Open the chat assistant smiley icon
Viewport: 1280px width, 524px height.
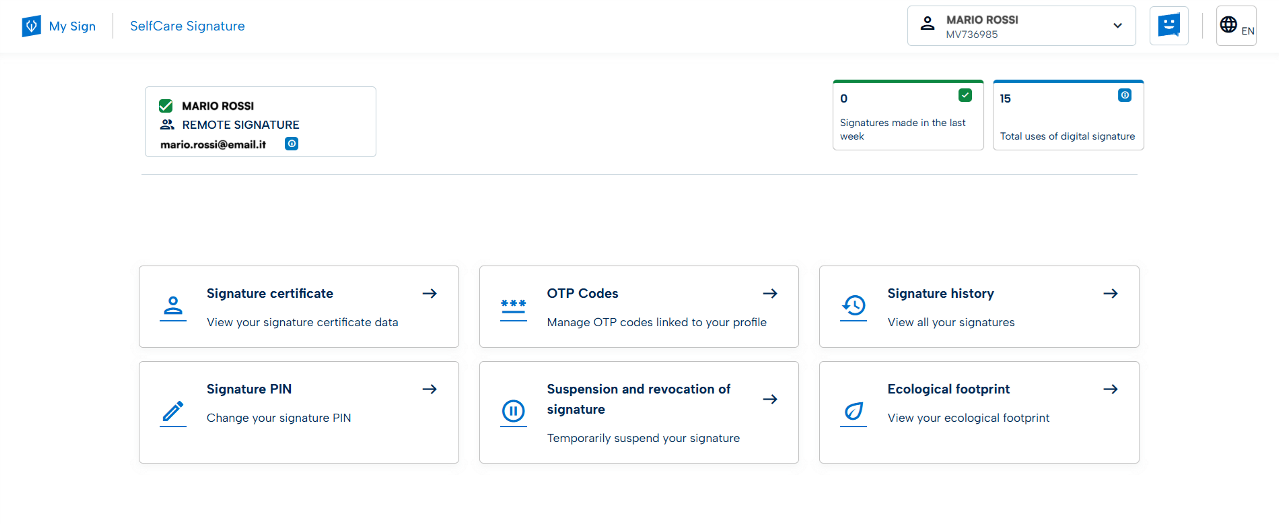click(1168, 26)
